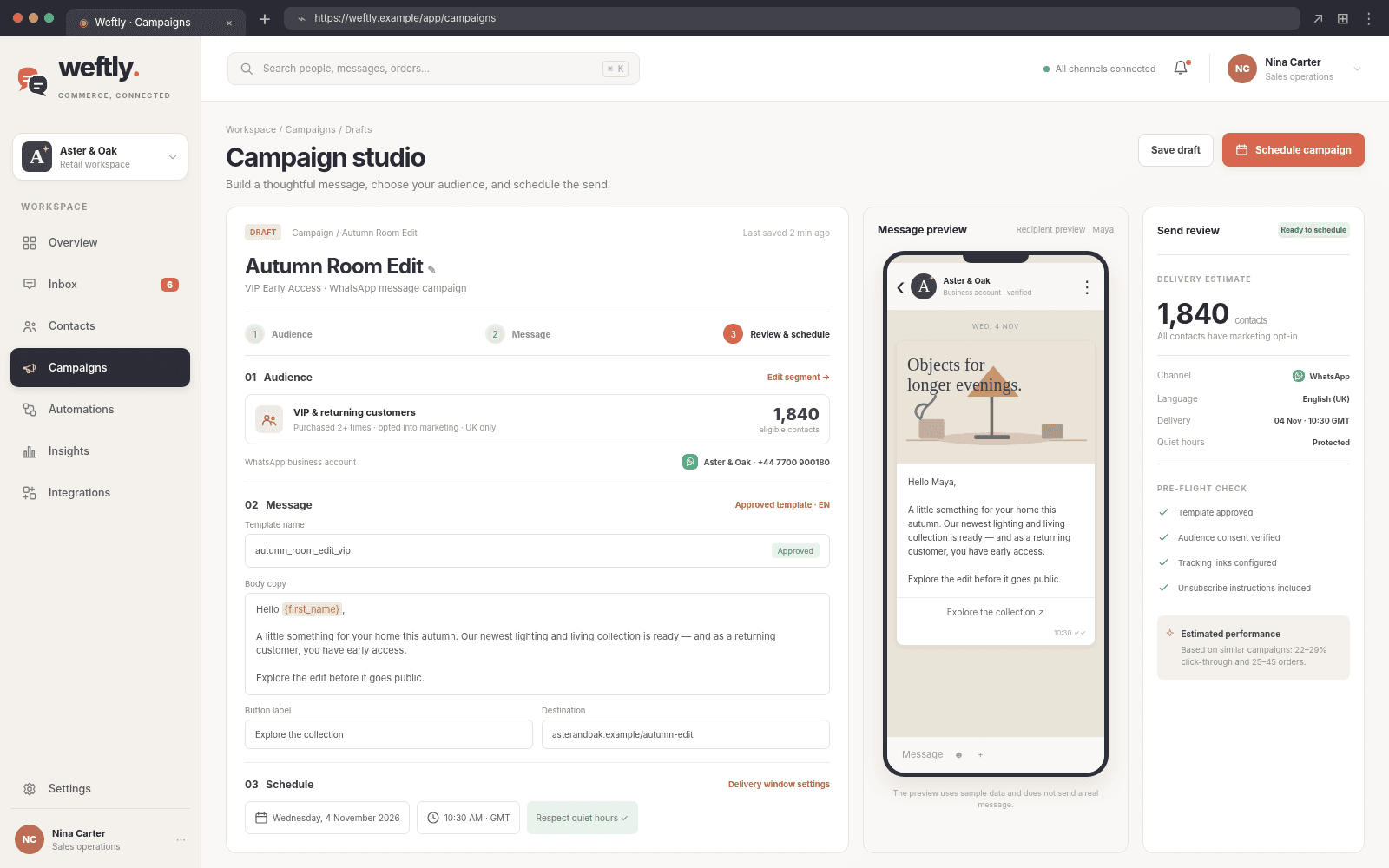Click the browser extensions grid icon
This screenshot has height=868, width=1389.
pos(1343,18)
